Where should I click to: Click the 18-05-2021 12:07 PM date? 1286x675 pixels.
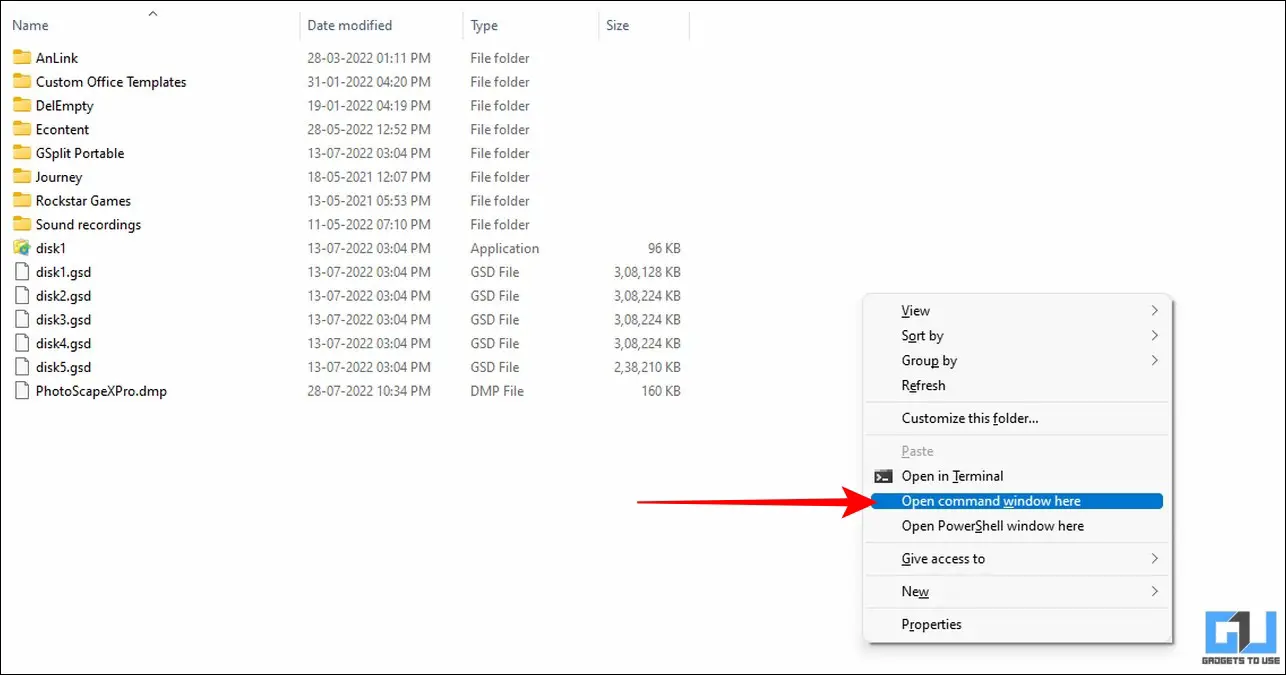(369, 177)
